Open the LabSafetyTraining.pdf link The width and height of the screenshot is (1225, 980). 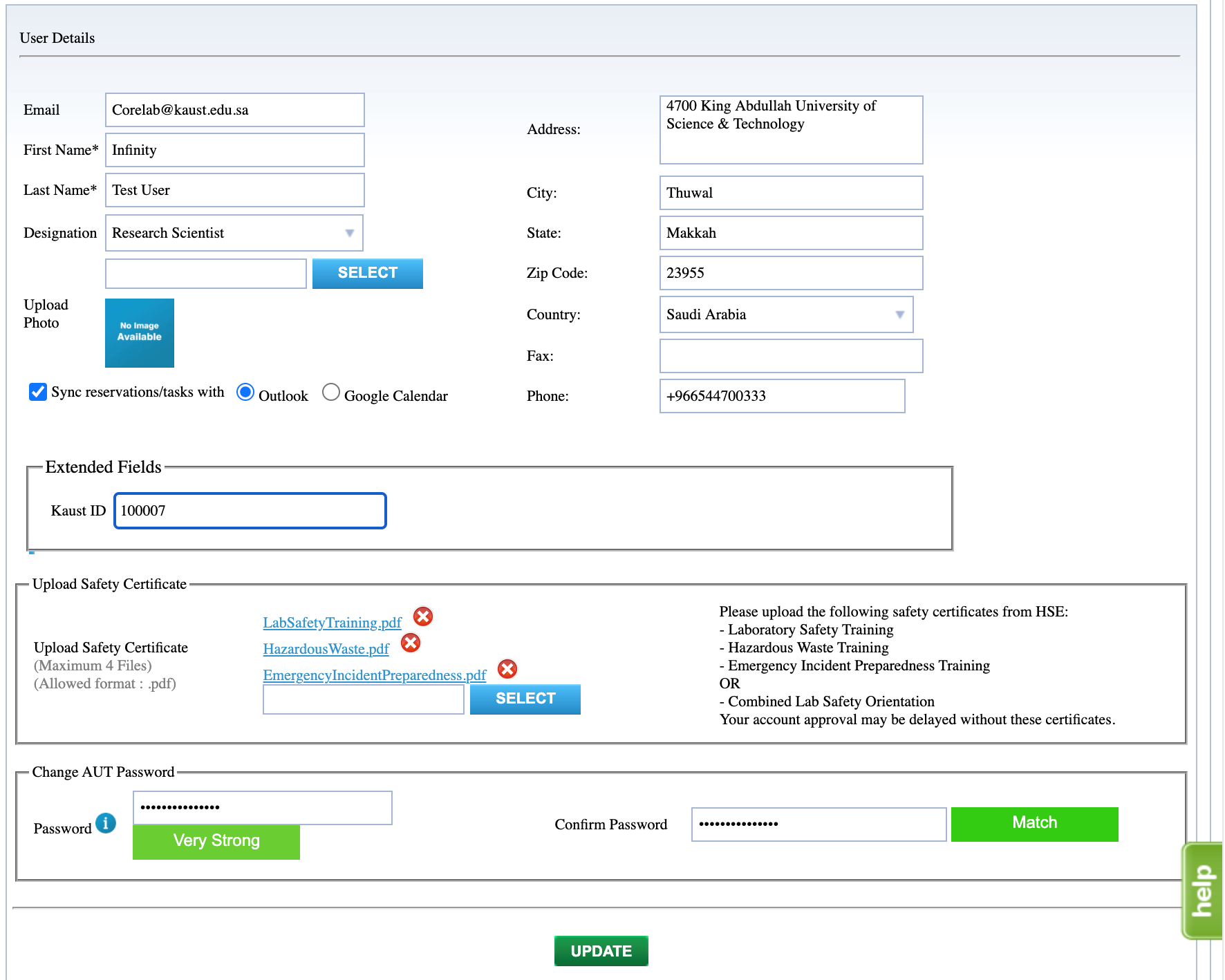(332, 623)
